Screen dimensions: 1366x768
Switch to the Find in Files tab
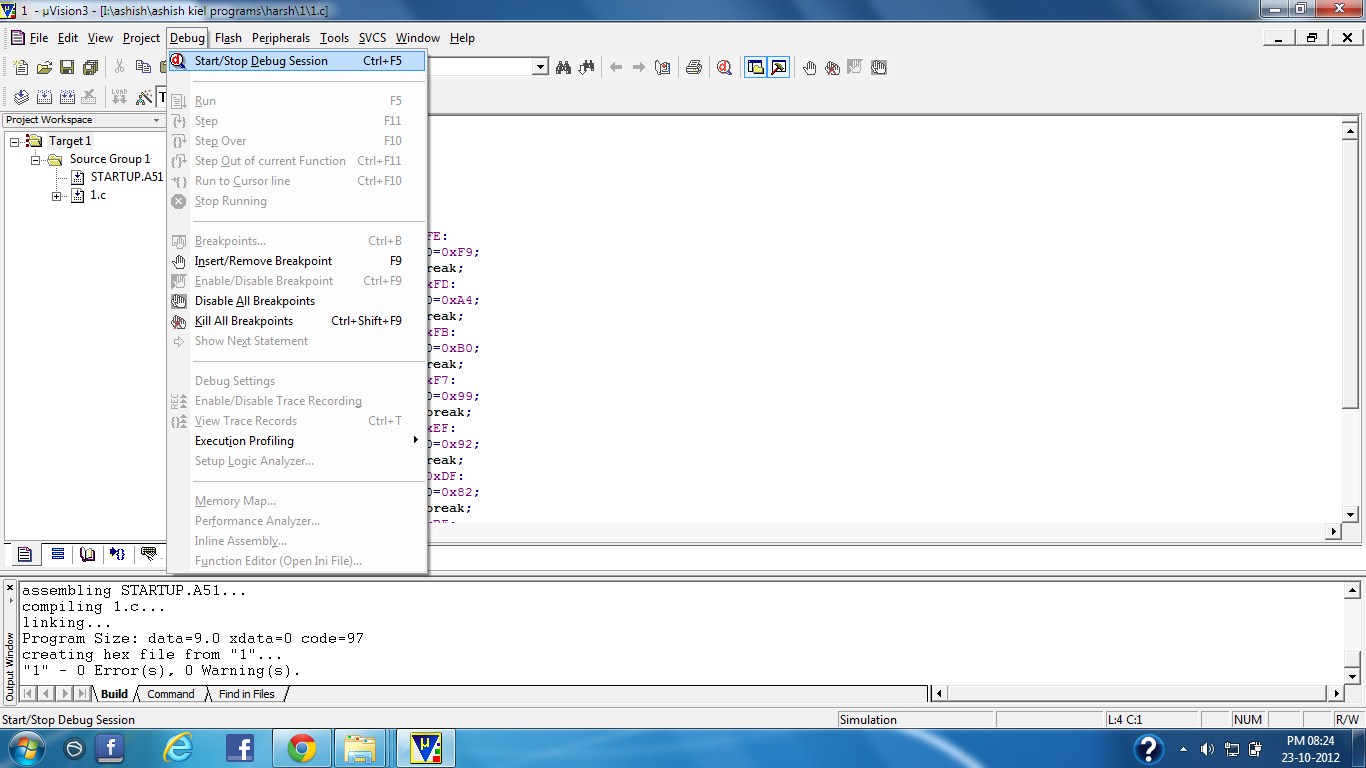pyautogui.click(x=246, y=694)
